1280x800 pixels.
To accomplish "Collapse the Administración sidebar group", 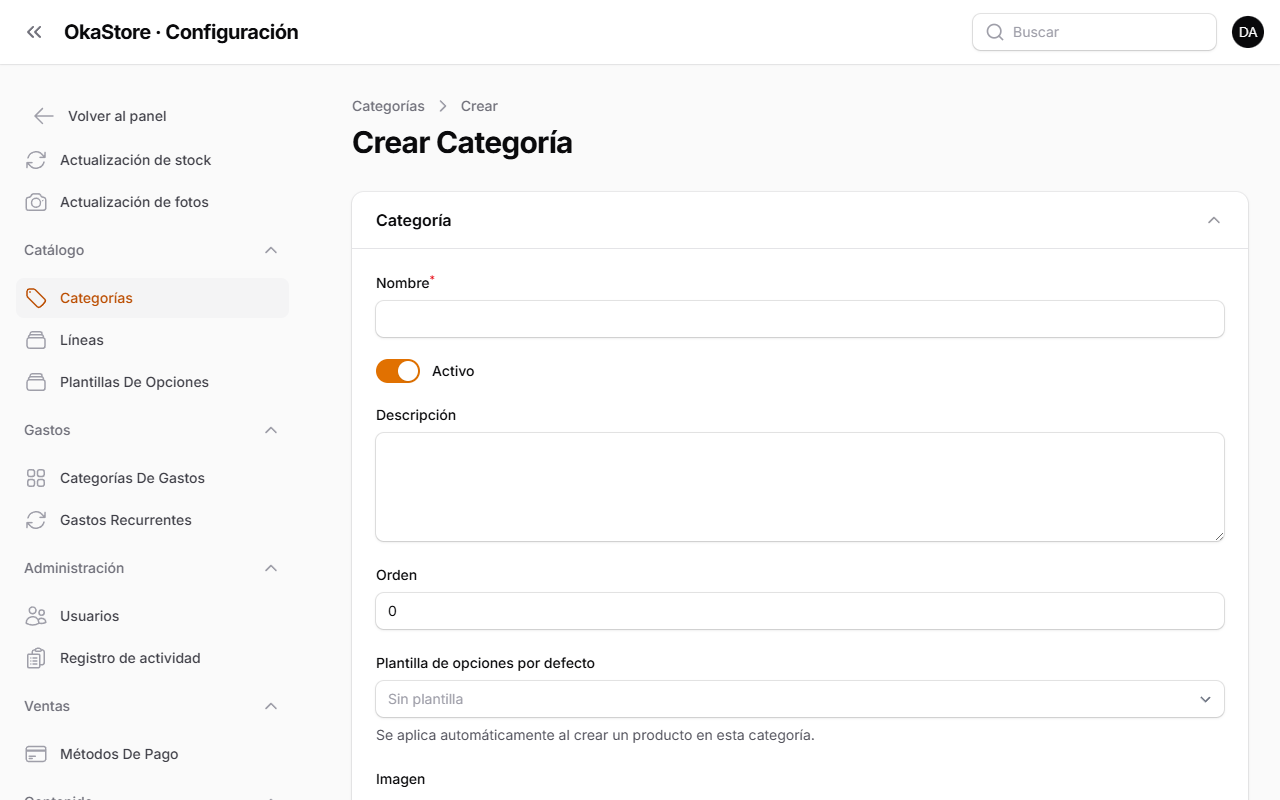I will click(x=271, y=568).
